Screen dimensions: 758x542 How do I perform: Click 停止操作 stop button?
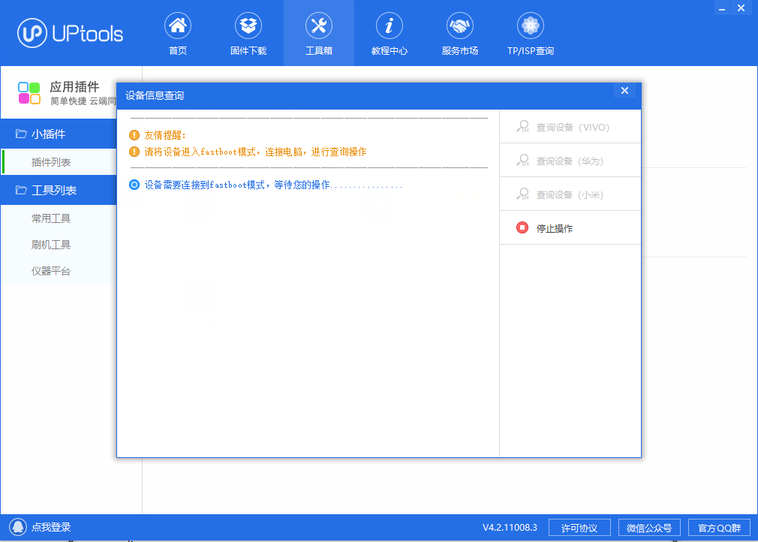[x=570, y=228]
